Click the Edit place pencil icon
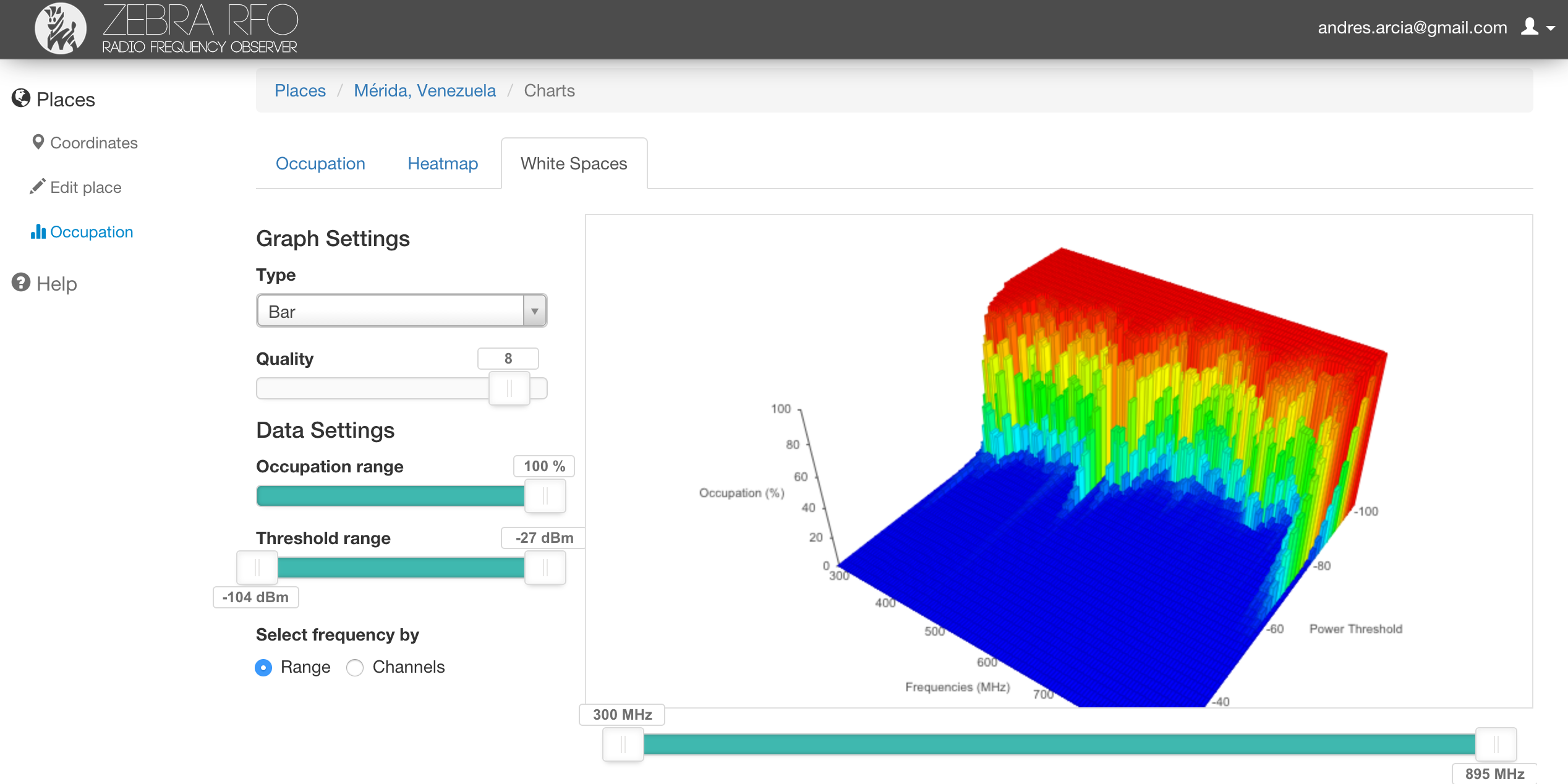The height and width of the screenshot is (784, 1568). (x=37, y=187)
